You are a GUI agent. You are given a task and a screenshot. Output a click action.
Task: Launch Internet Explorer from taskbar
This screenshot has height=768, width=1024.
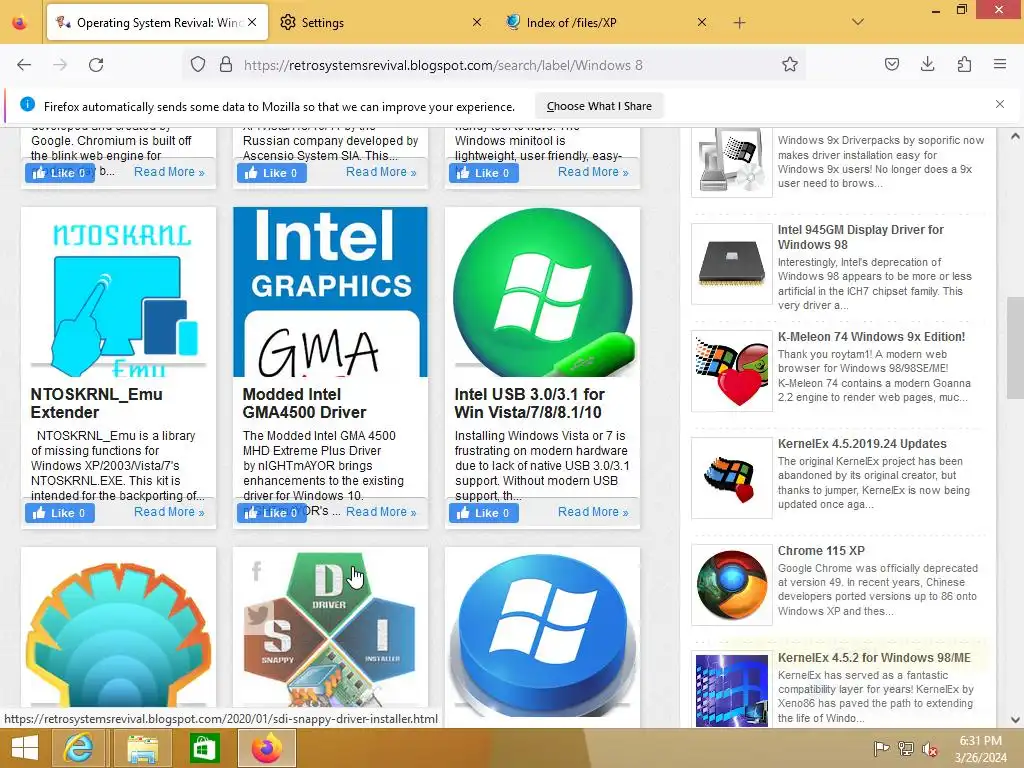[78, 748]
